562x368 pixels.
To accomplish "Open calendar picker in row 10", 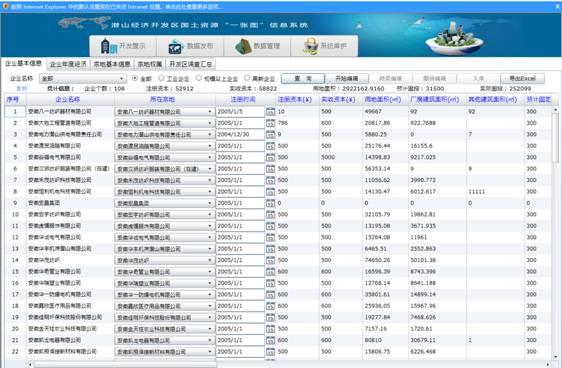I will tap(270, 215).
